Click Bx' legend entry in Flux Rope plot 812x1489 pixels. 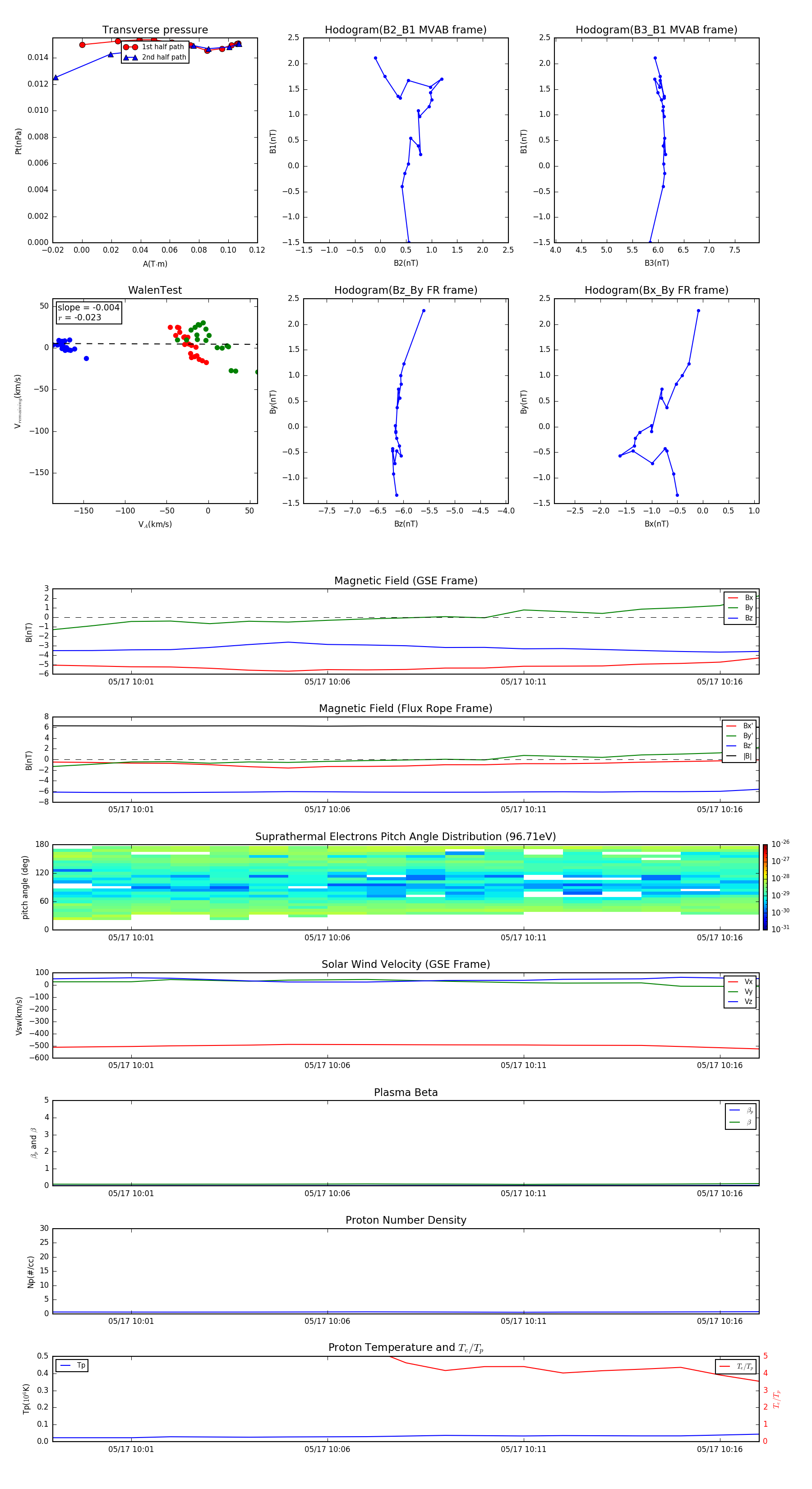pos(739,726)
